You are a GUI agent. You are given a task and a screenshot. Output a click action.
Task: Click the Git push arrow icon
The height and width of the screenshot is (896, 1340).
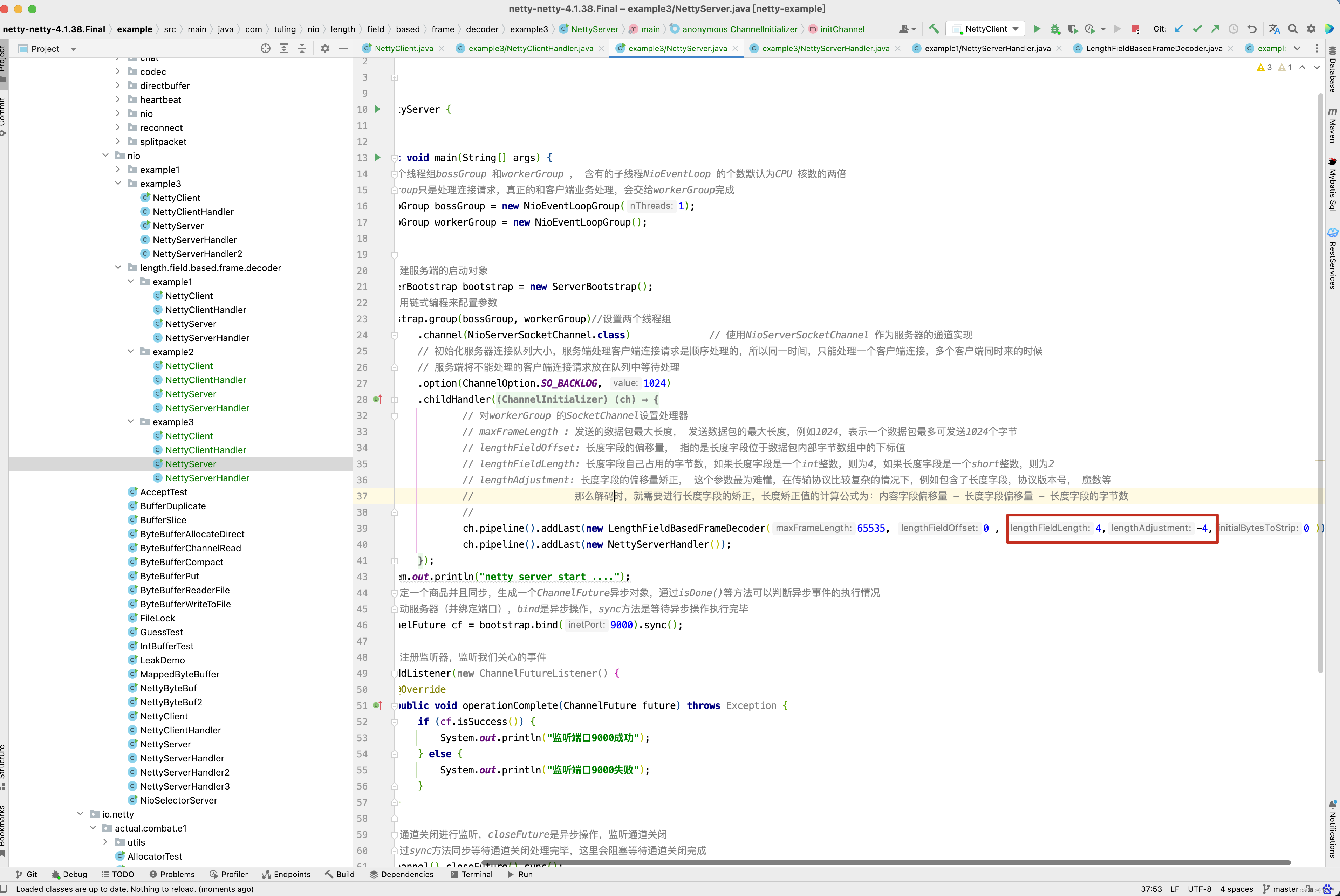1215,29
